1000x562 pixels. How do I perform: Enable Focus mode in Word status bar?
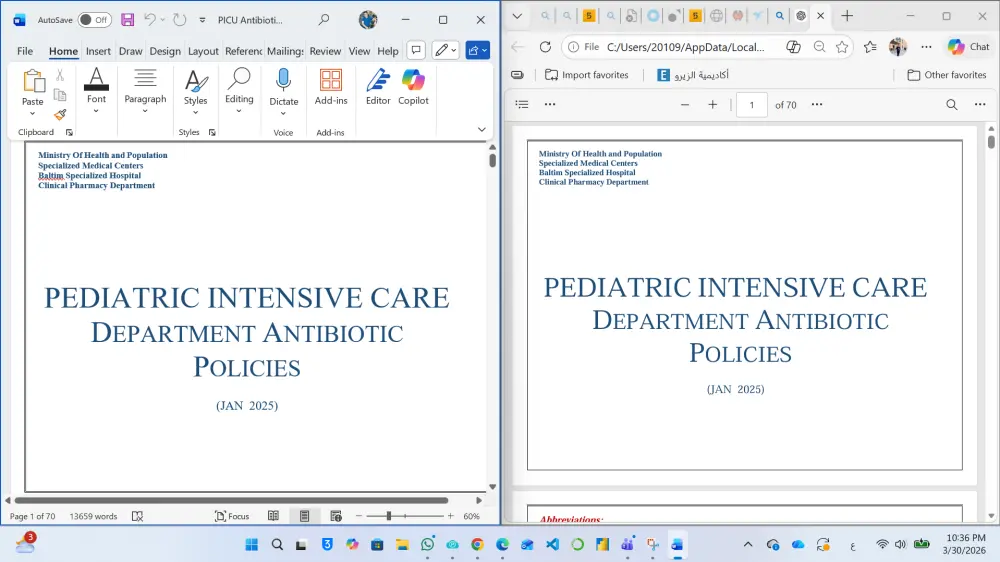(232, 516)
